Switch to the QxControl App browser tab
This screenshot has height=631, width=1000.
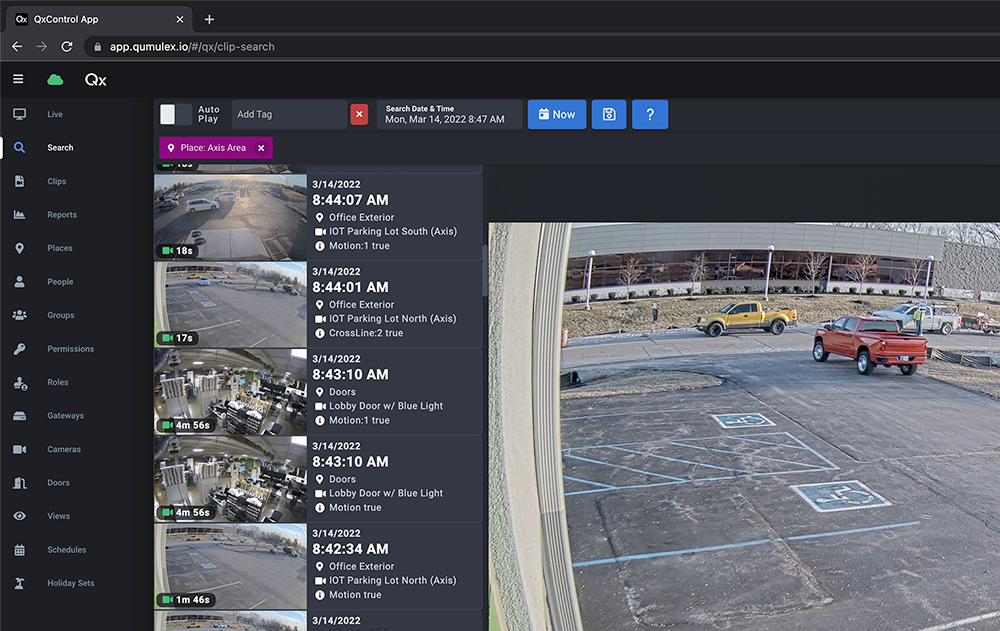tap(99, 19)
